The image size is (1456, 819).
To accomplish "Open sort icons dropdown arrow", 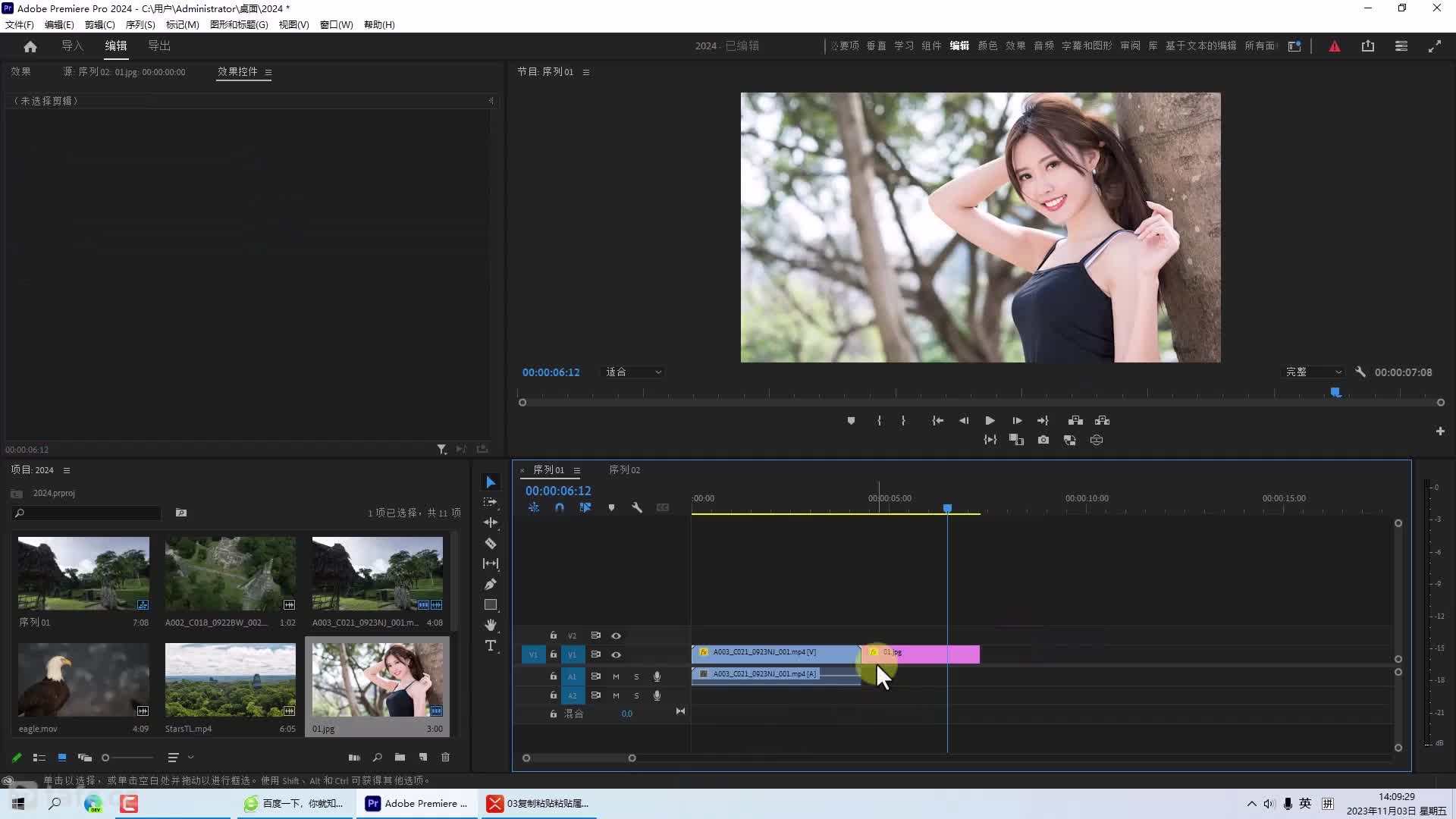I will click(x=191, y=757).
